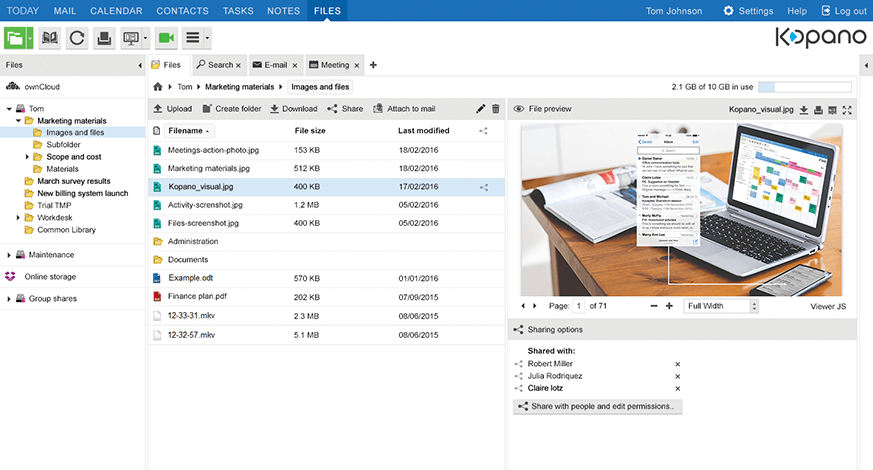Open the CALENDAR menu
The height and width of the screenshot is (470, 873).
click(116, 11)
